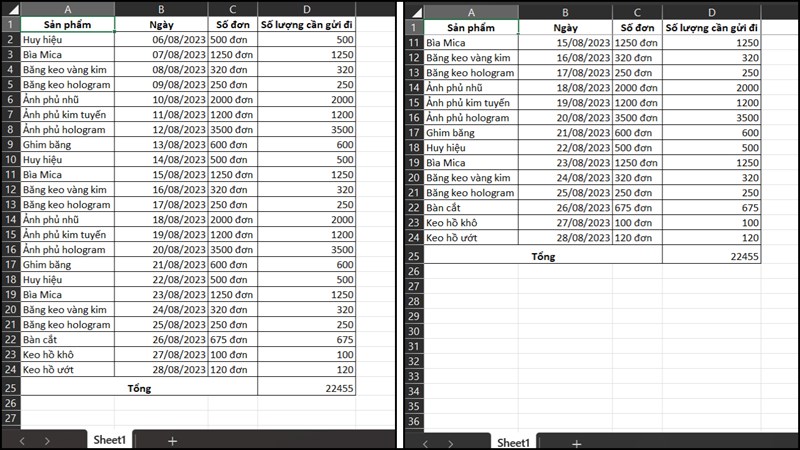This screenshot has height=450, width=800.
Task: Open Sheet1 tab in left spreadsheet
Action: (109, 440)
